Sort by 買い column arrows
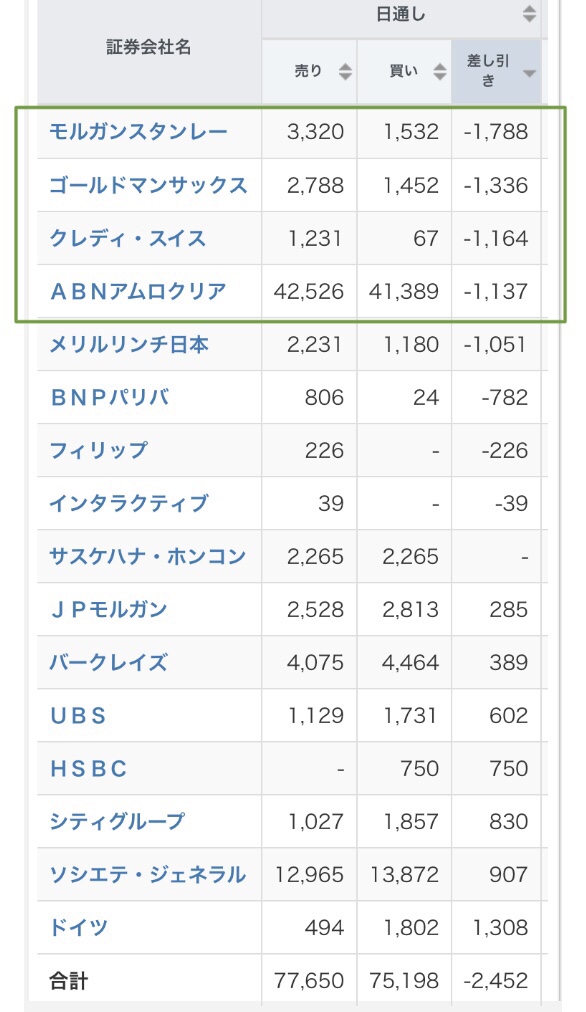Screen dimensions: 586x1012 click(440, 72)
